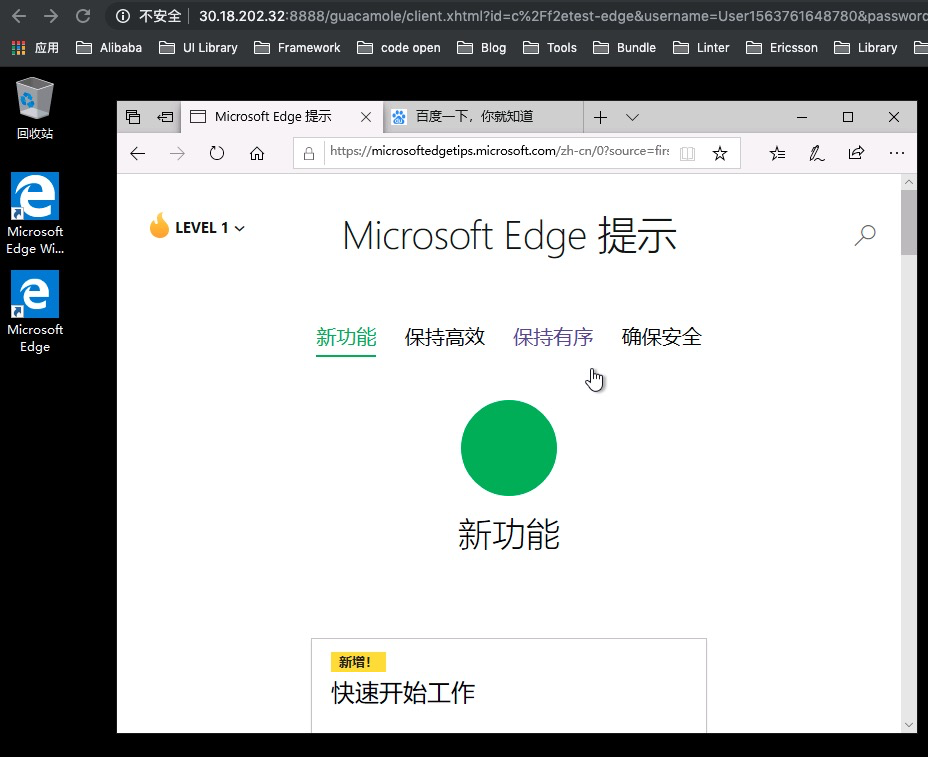Minimize the Edge window
The image size is (928, 757).
802,117
